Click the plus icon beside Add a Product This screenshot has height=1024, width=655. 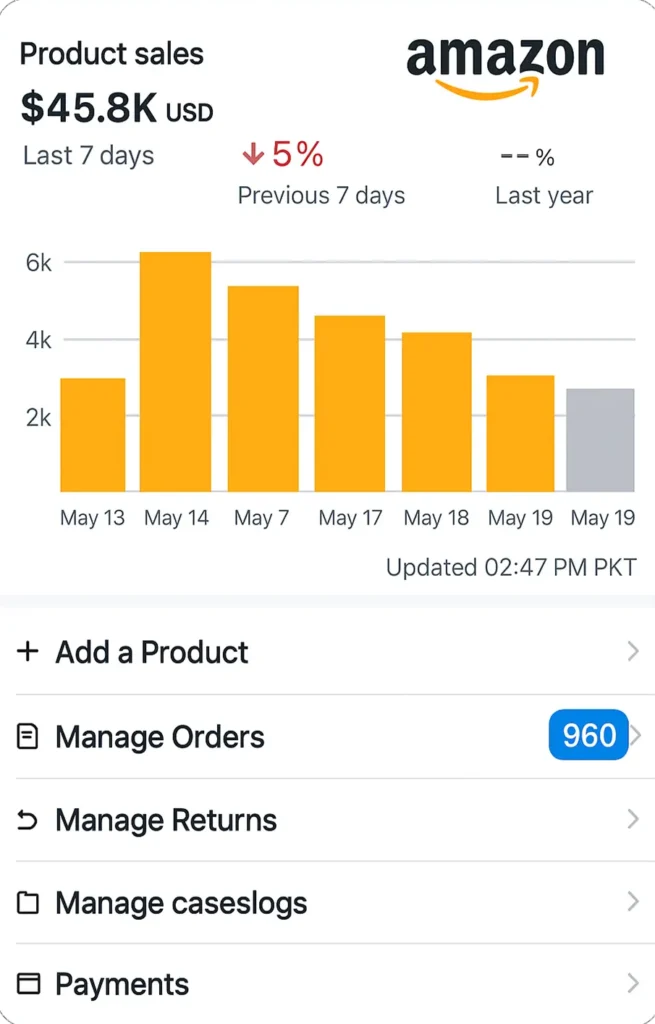pyautogui.click(x=27, y=651)
